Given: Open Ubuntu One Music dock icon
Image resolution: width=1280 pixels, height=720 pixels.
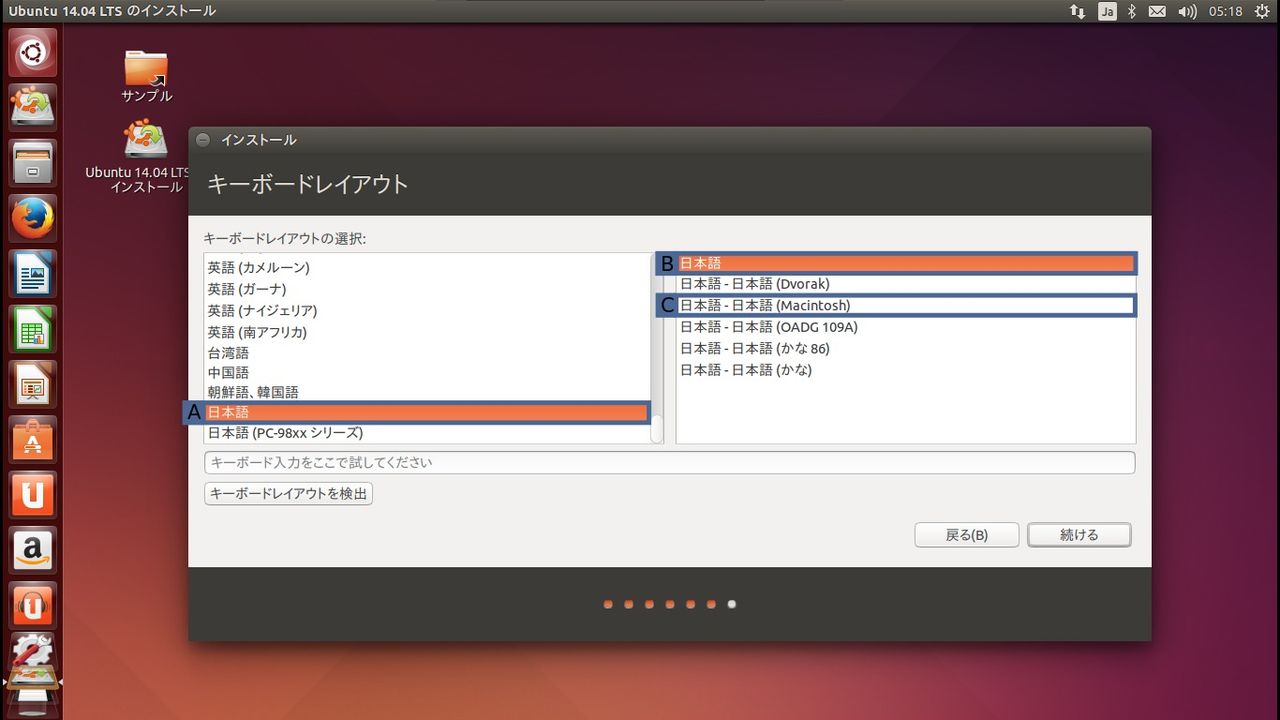Looking at the screenshot, I should [x=32, y=606].
